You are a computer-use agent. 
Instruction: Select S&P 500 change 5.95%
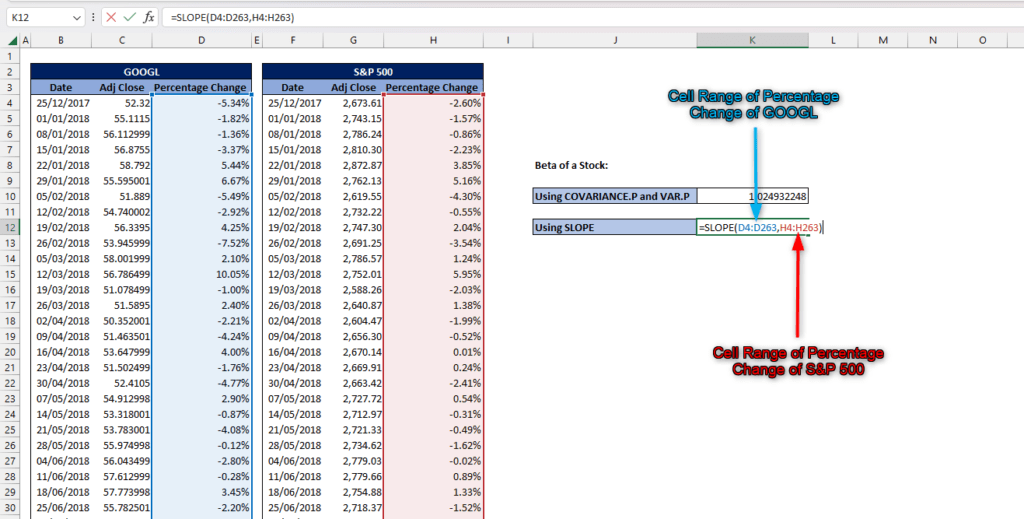[433, 274]
